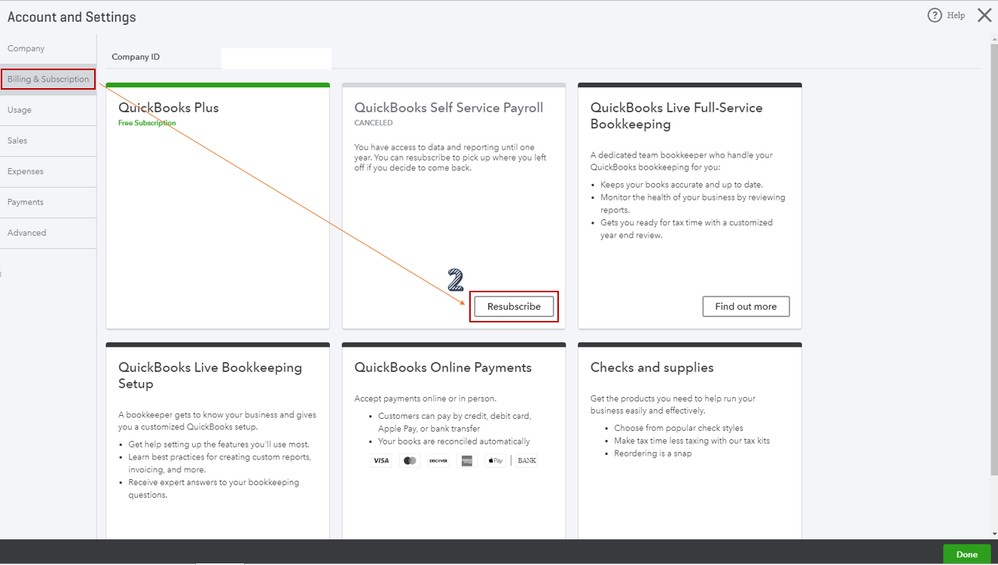Image resolution: width=998 pixels, height=565 pixels.
Task: Click the Apple Pay icon
Action: click(x=495, y=461)
